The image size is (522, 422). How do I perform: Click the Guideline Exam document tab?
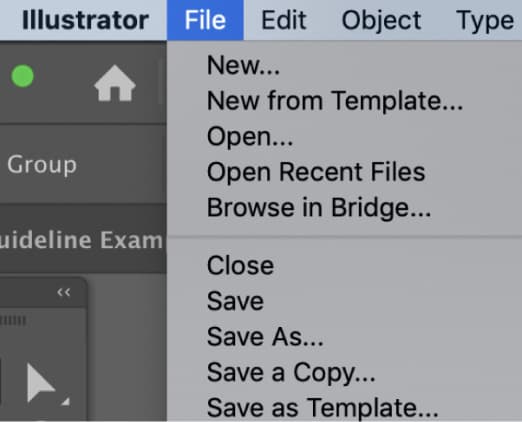click(x=83, y=239)
